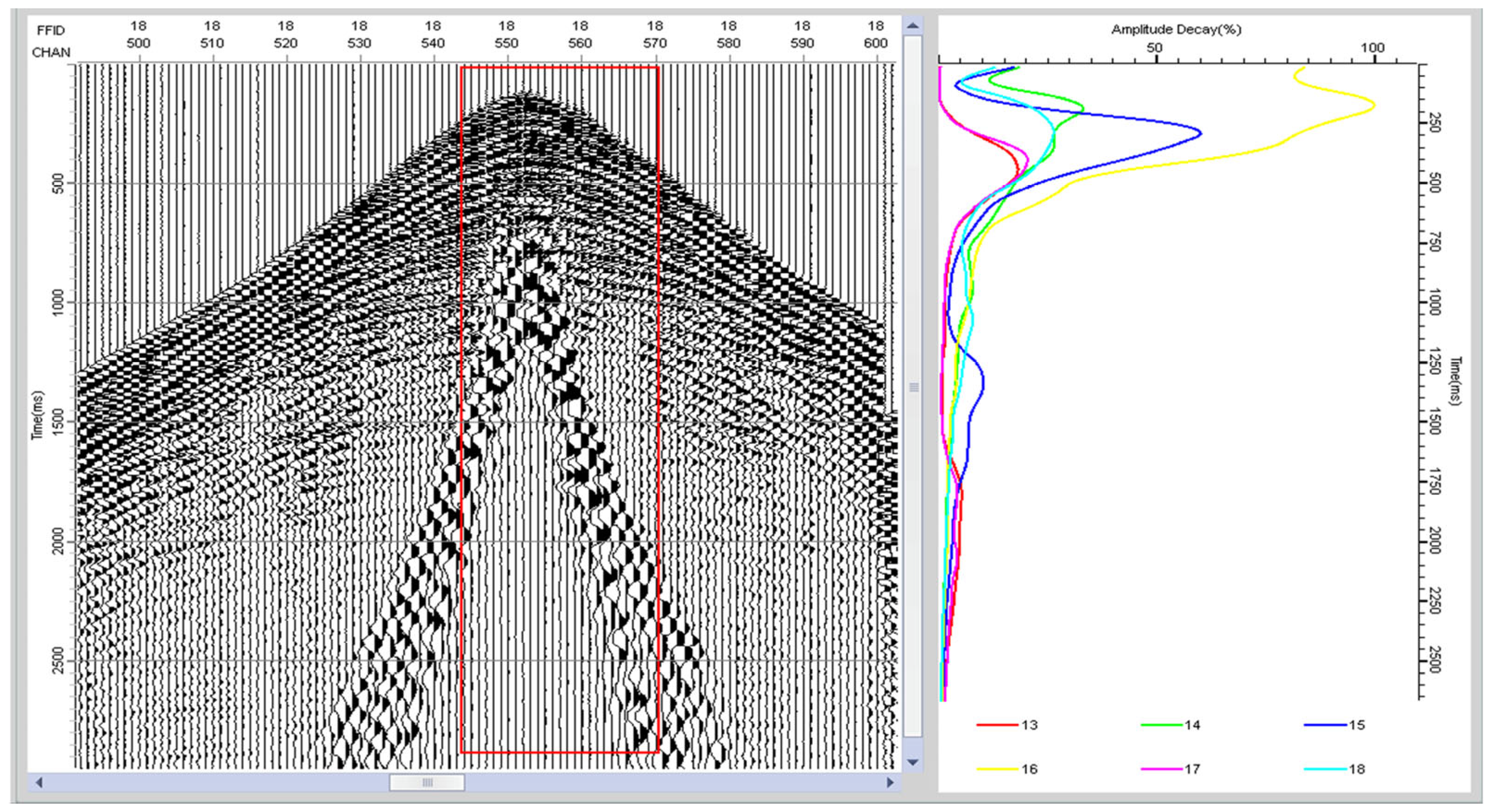1493x812 pixels.
Task: Click the seismic Time(ms) axis label
Action: point(38,415)
